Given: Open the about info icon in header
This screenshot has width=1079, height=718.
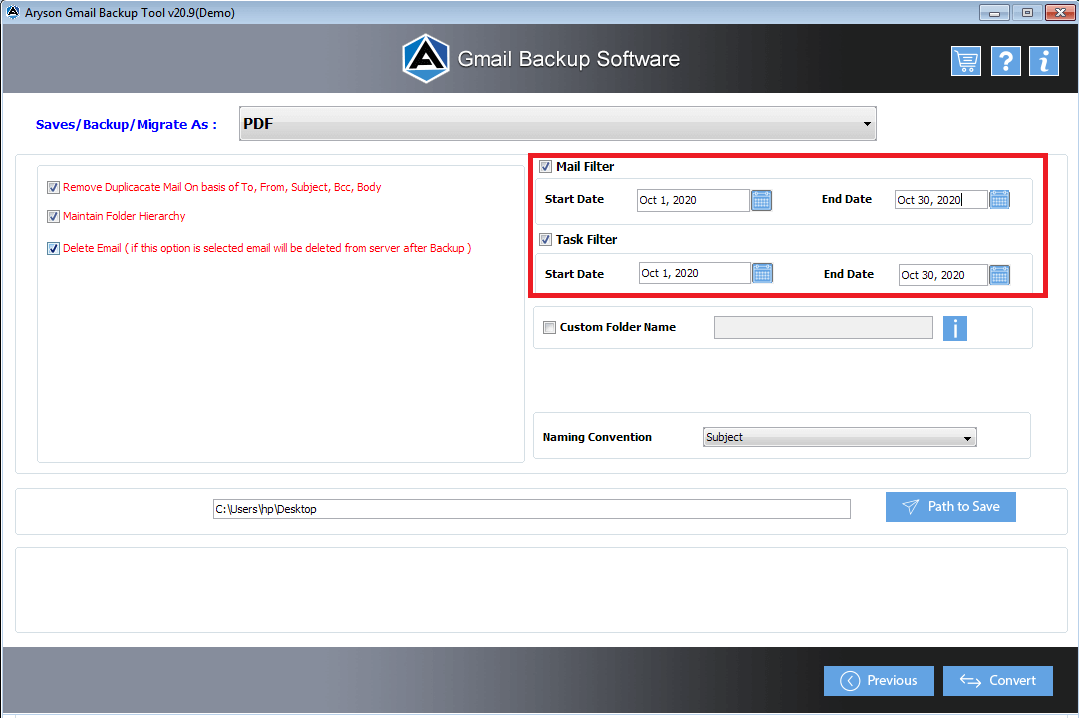Looking at the screenshot, I should pos(1044,61).
